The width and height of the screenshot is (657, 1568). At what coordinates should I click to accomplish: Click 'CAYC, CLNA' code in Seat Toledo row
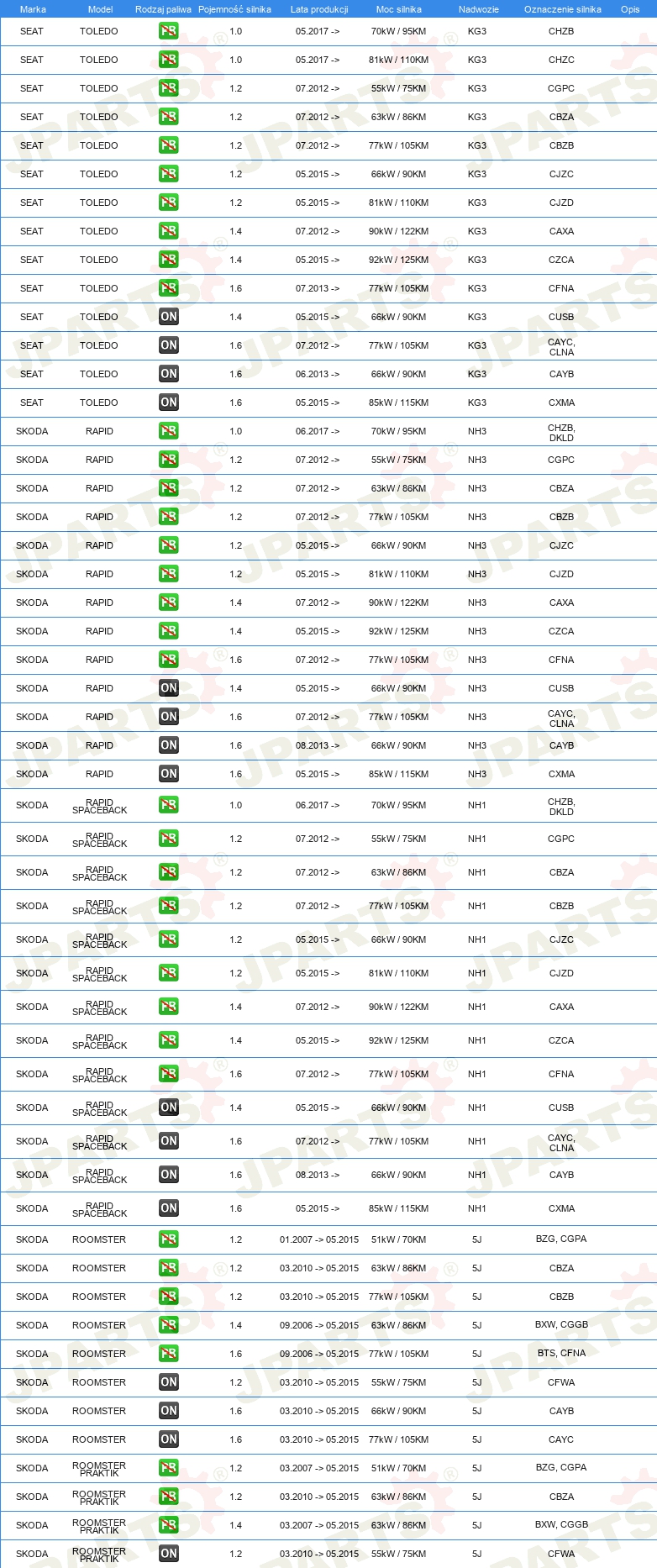pyautogui.click(x=561, y=347)
